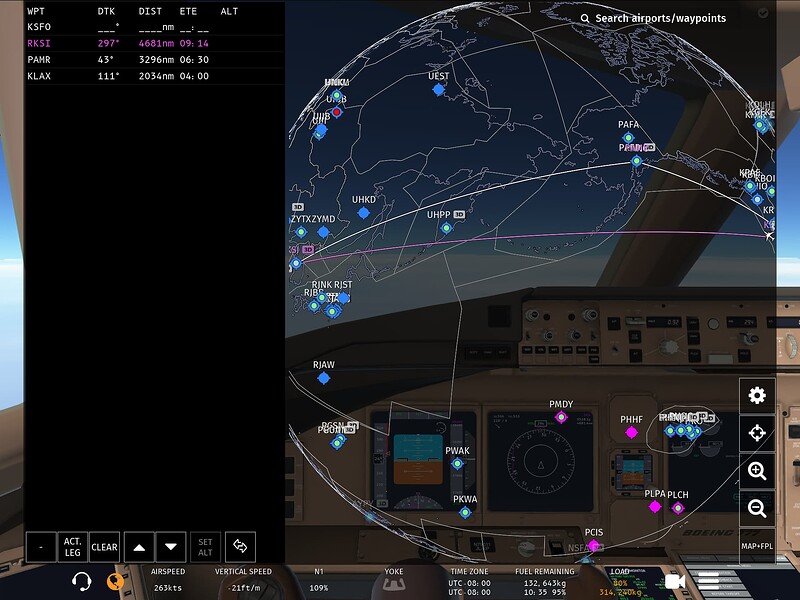This screenshot has height=600, width=800.
Task: Move waypoint up with arrow button
Action: [x=139, y=547]
